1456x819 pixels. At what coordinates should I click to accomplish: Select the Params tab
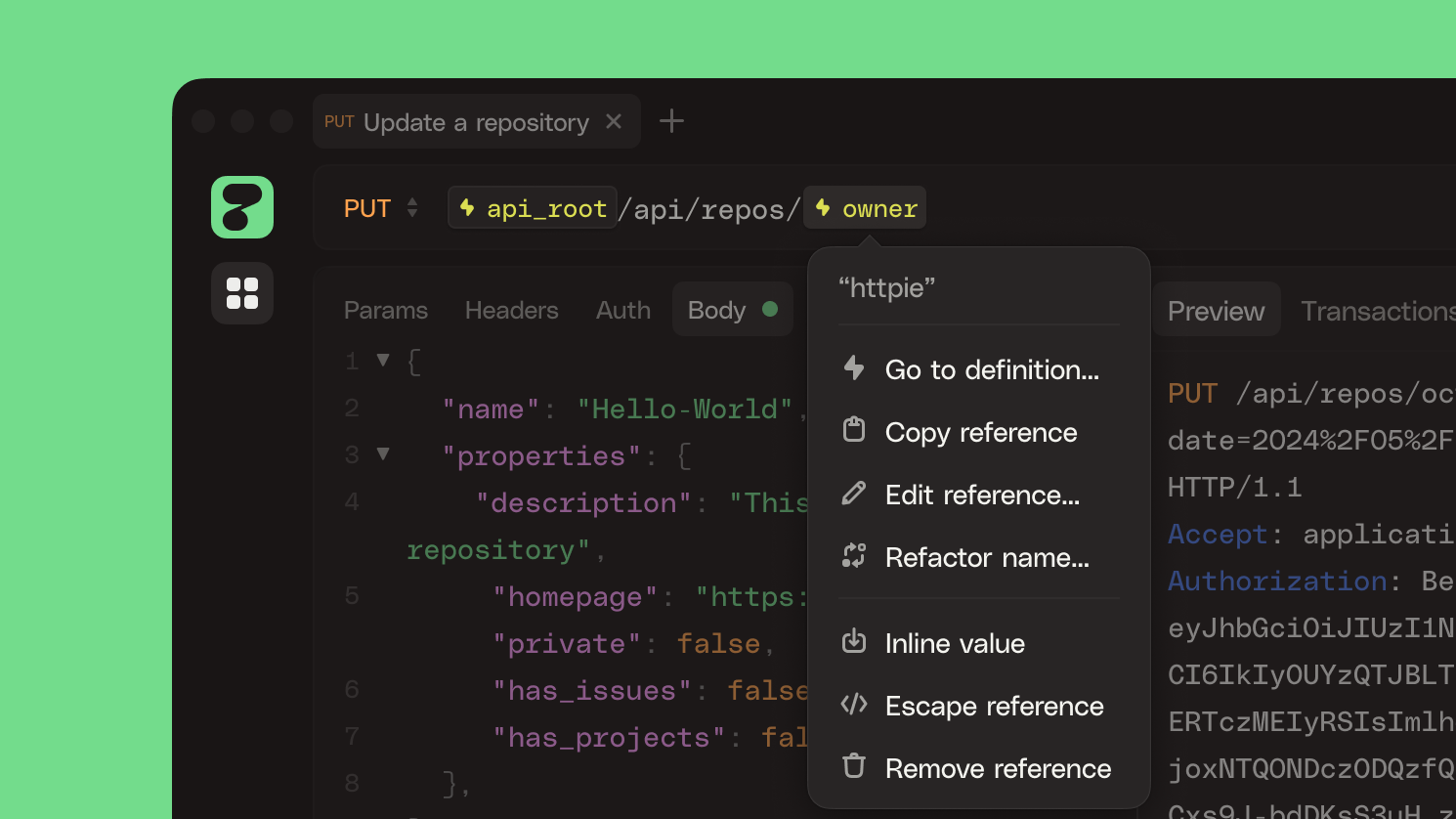coord(385,311)
